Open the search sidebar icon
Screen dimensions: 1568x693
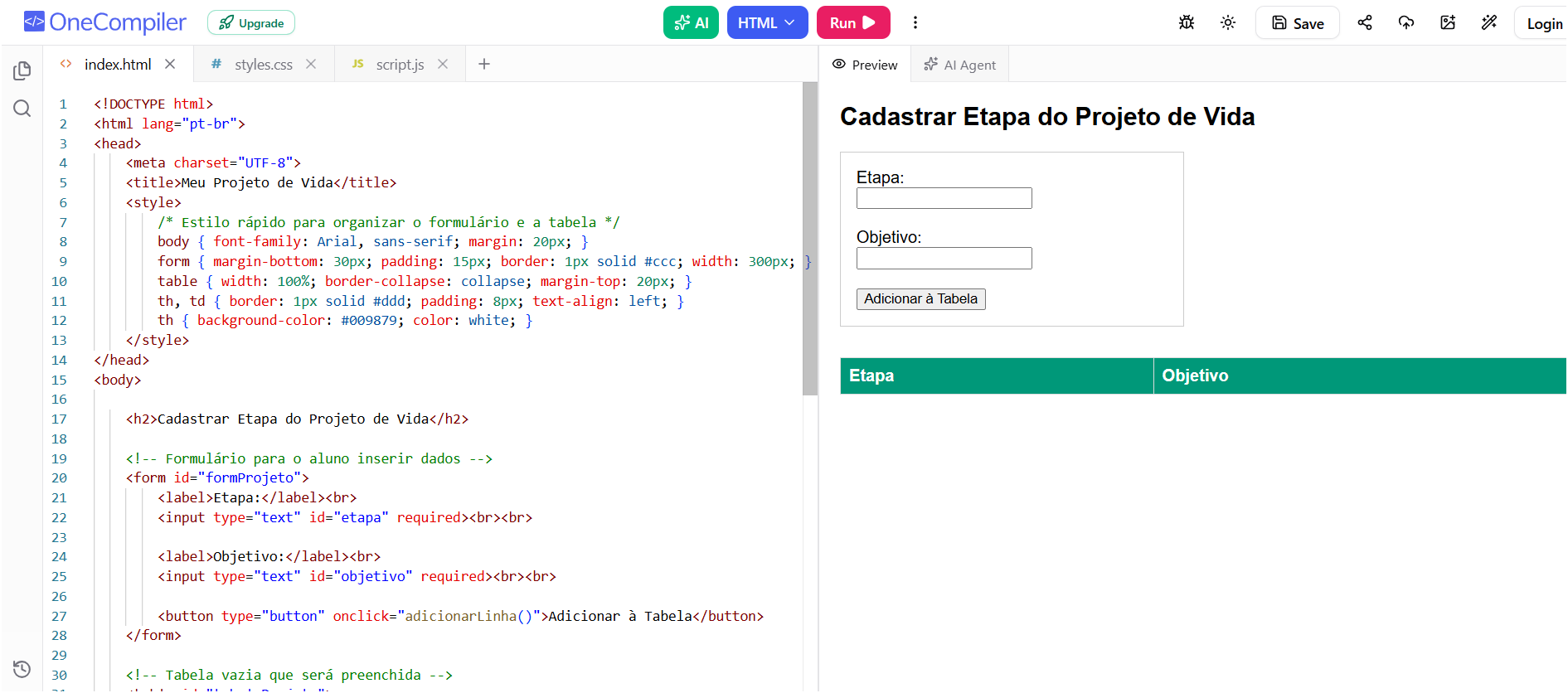click(x=22, y=109)
